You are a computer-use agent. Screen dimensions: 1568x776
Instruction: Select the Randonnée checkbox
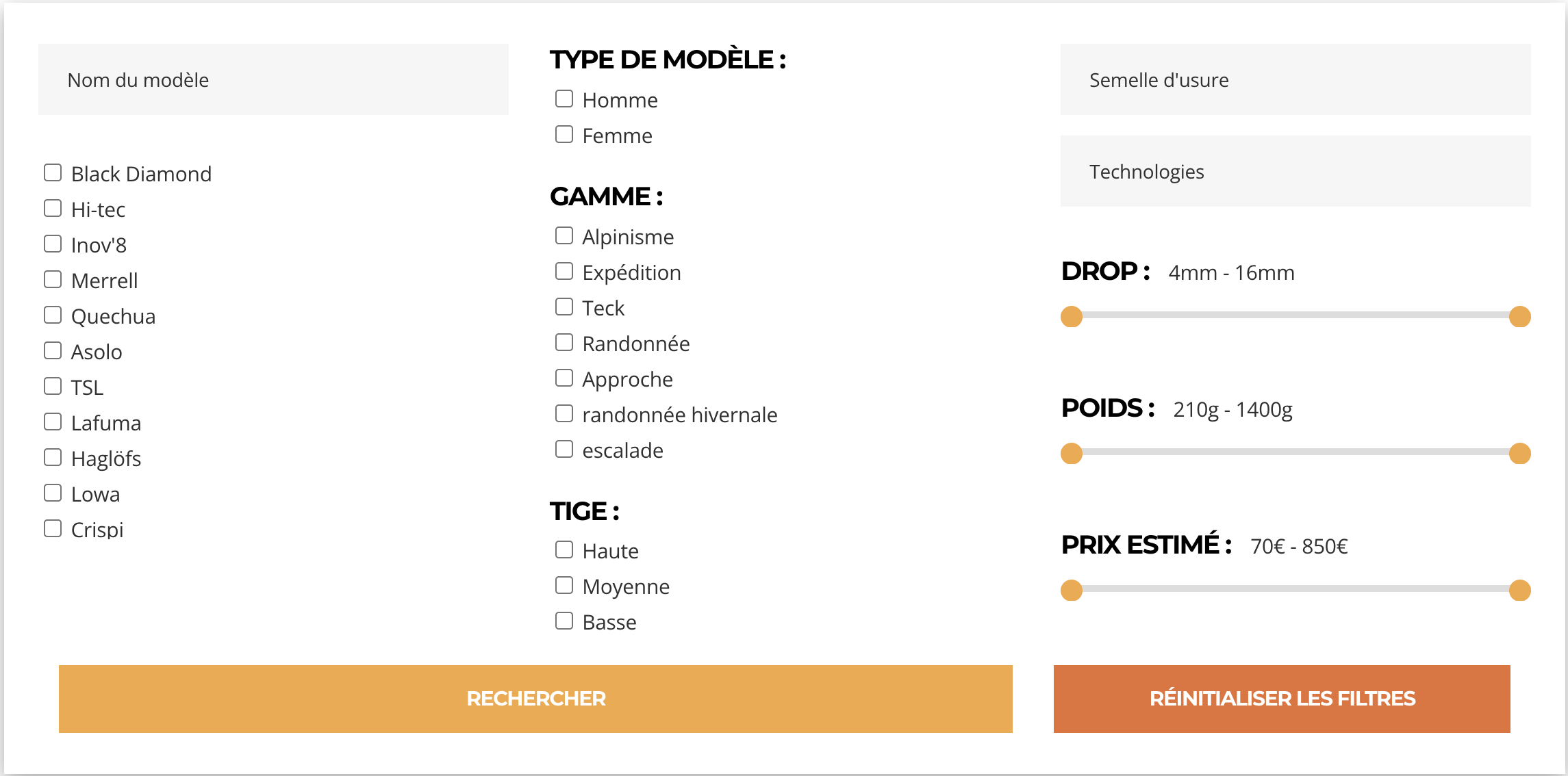coord(564,343)
